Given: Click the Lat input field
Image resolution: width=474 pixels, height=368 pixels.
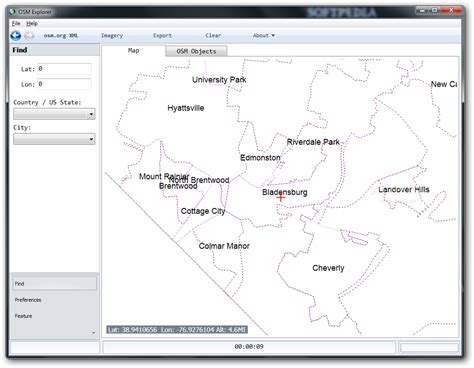Looking at the screenshot, I should [64, 69].
